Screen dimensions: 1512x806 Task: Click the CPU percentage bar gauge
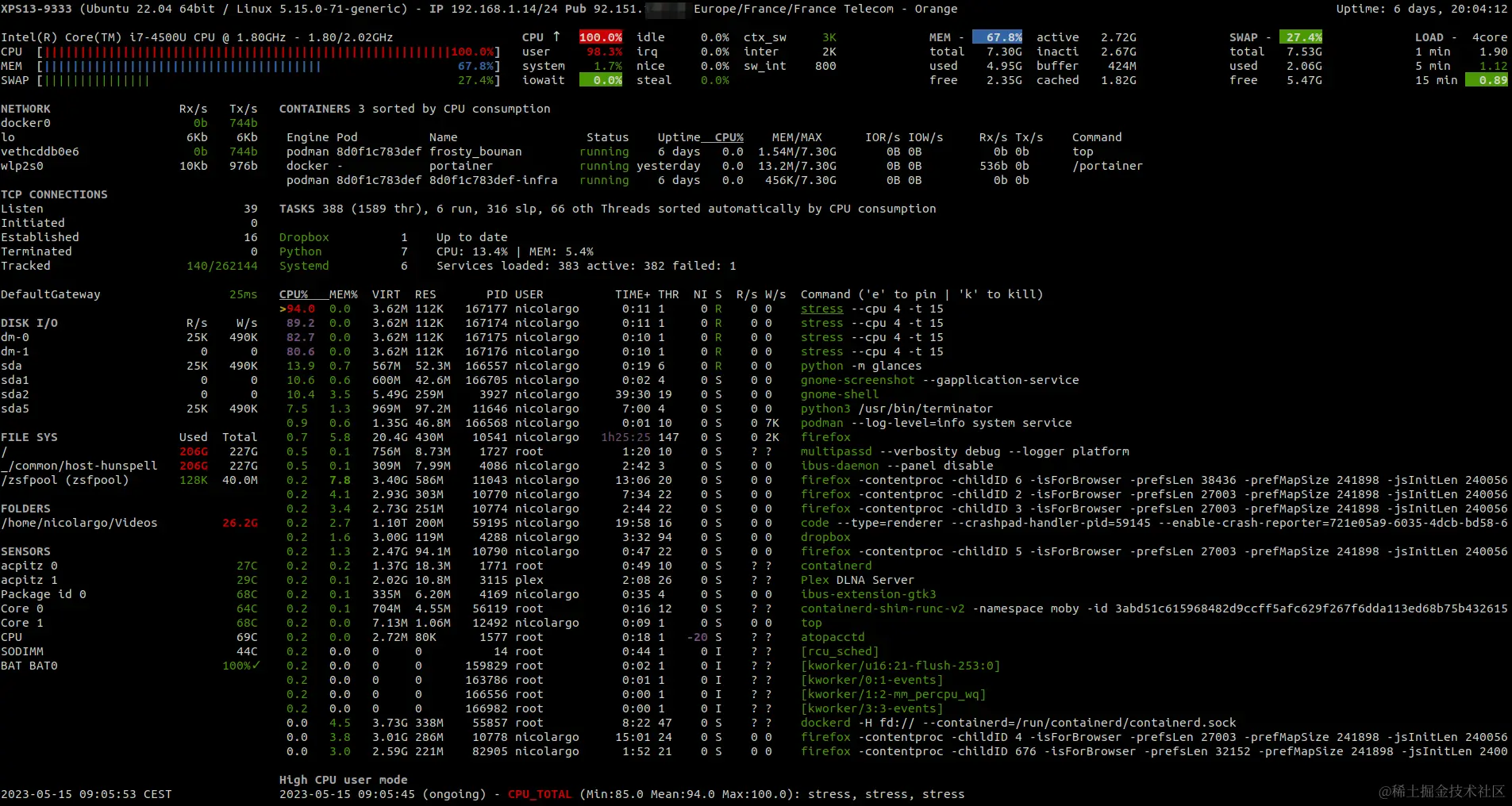tap(269, 52)
